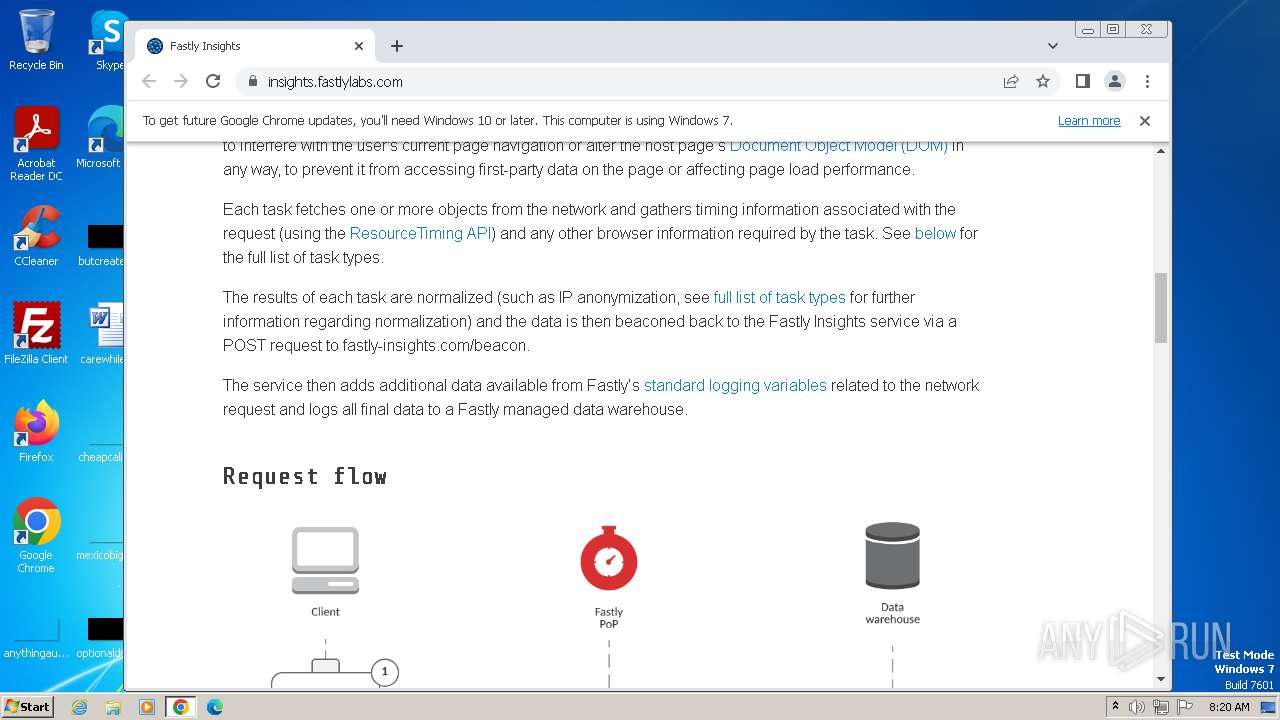Click the Client computer diagram icon
1280x720 pixels.
325,561
